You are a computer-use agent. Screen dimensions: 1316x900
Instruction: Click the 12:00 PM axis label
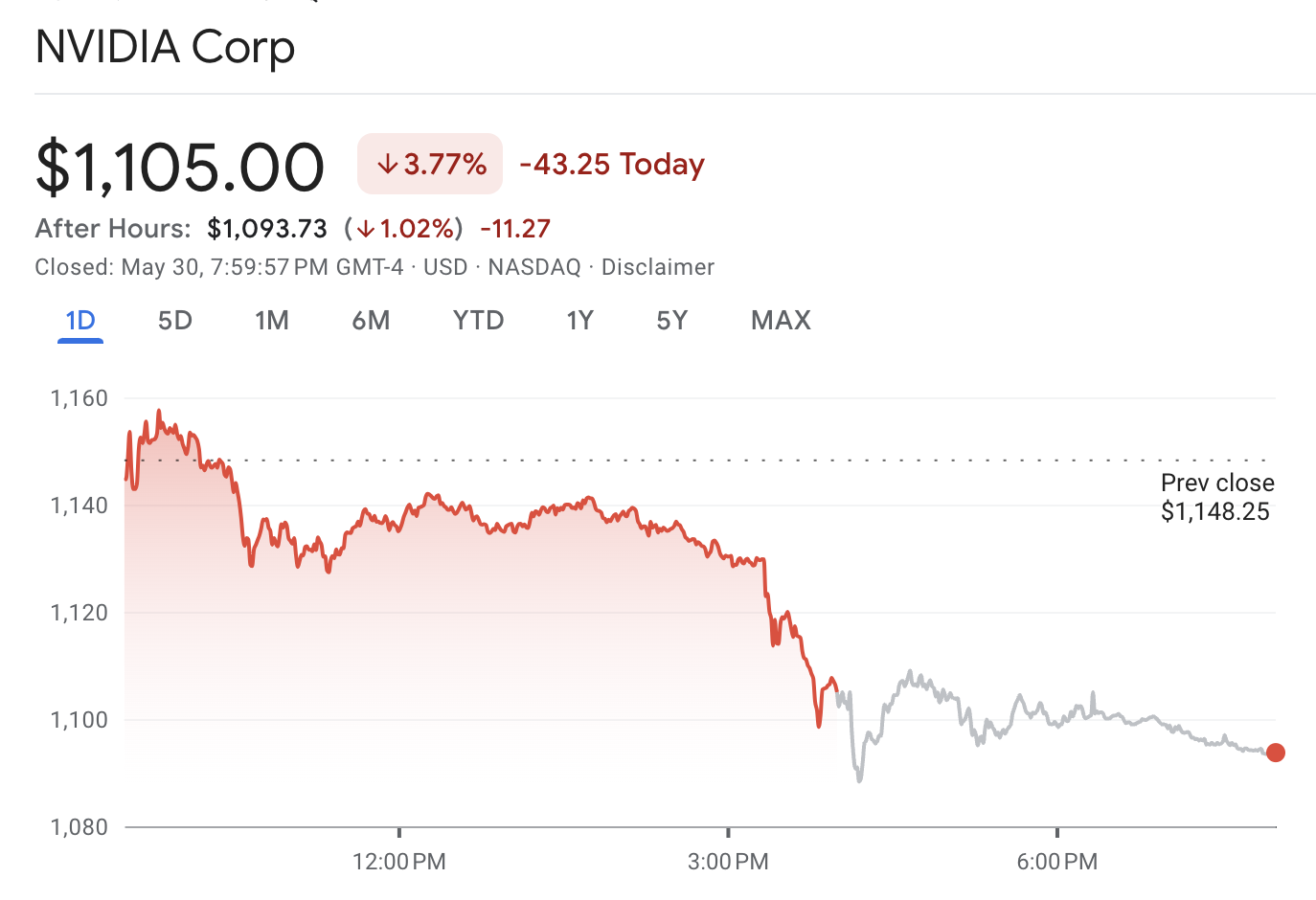click(399, 862)
